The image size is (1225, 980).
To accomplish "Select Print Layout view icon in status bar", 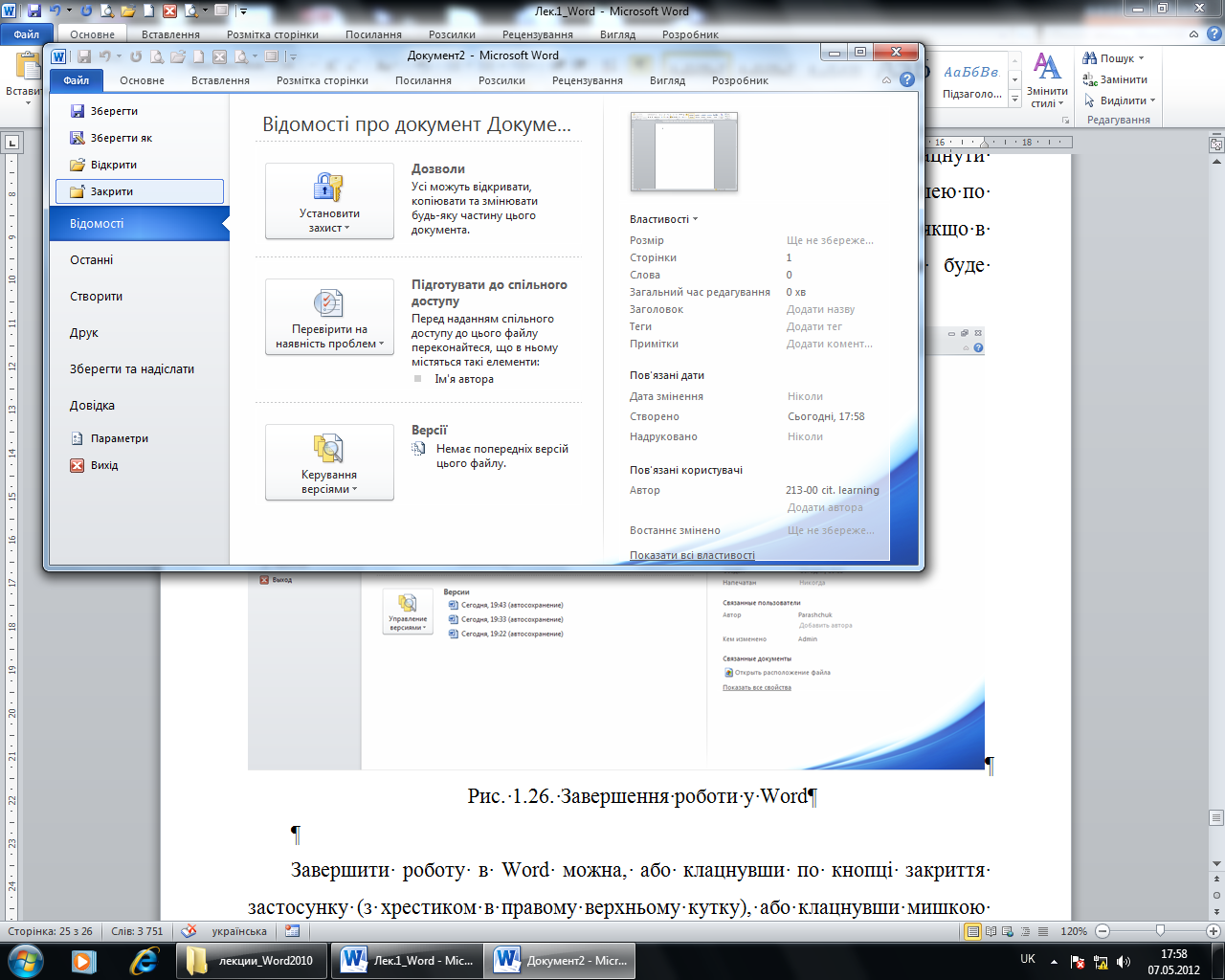I will click(x=973, y=931).
